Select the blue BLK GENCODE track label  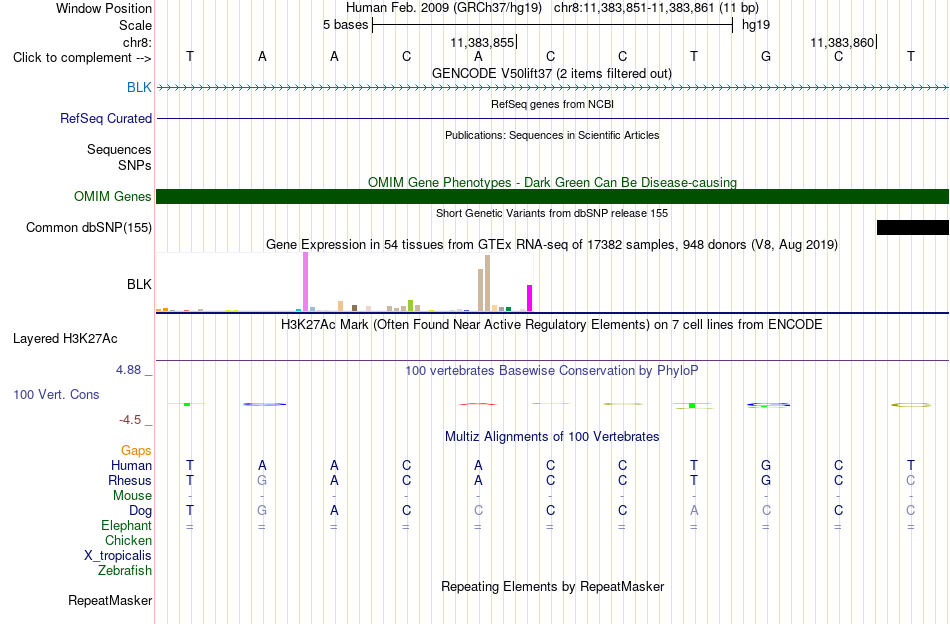[x=139, y=87]
